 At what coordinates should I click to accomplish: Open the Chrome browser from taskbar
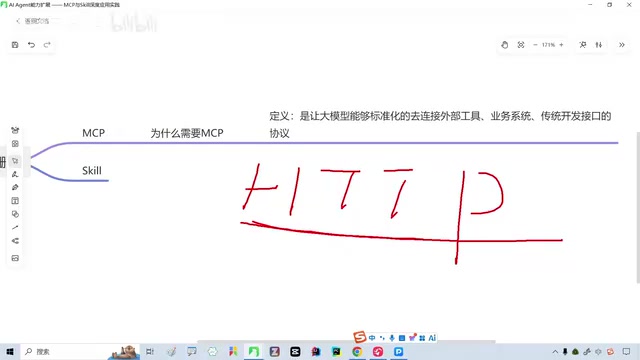[x=357, y=351]
